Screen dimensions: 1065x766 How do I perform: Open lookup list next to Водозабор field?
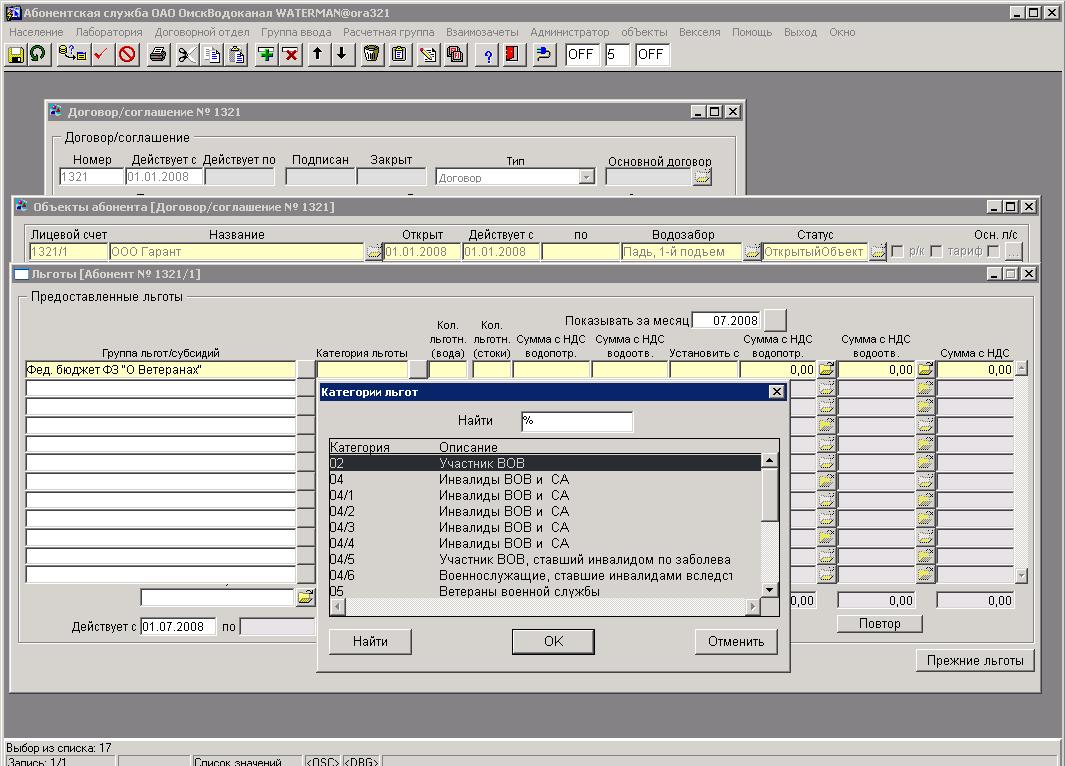pyautogui.click(x=751, y=252)
